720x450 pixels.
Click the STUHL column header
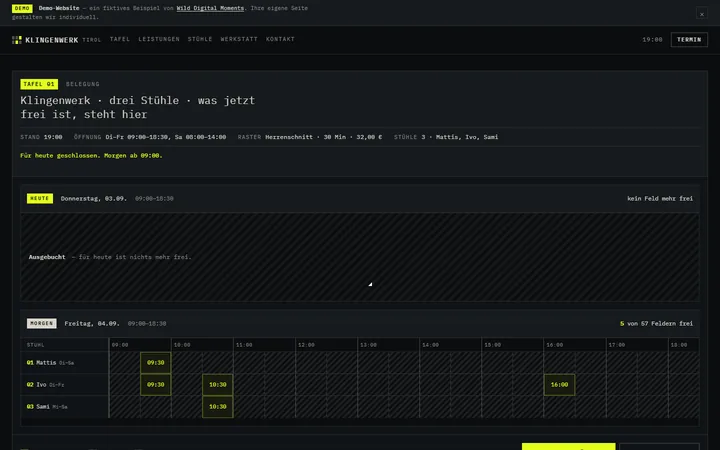35,345
